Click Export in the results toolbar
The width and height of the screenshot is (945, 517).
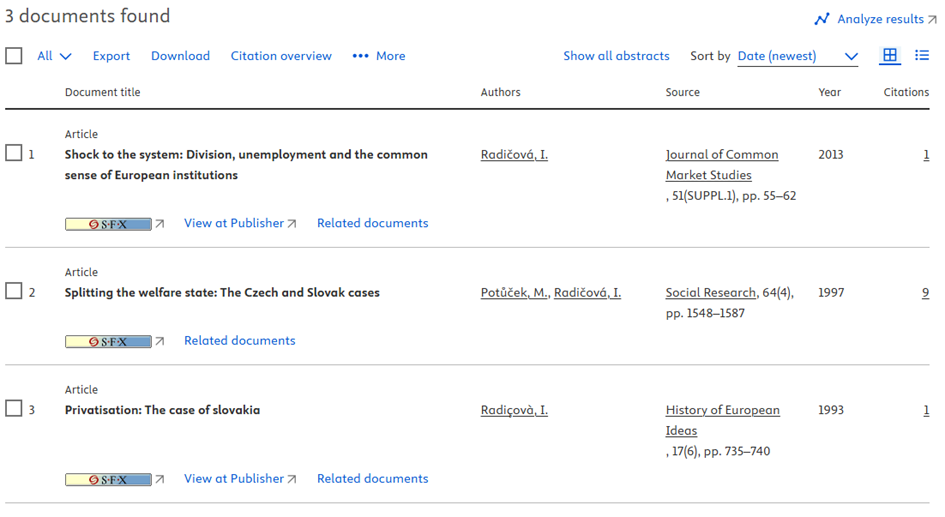tap(111, 56)
